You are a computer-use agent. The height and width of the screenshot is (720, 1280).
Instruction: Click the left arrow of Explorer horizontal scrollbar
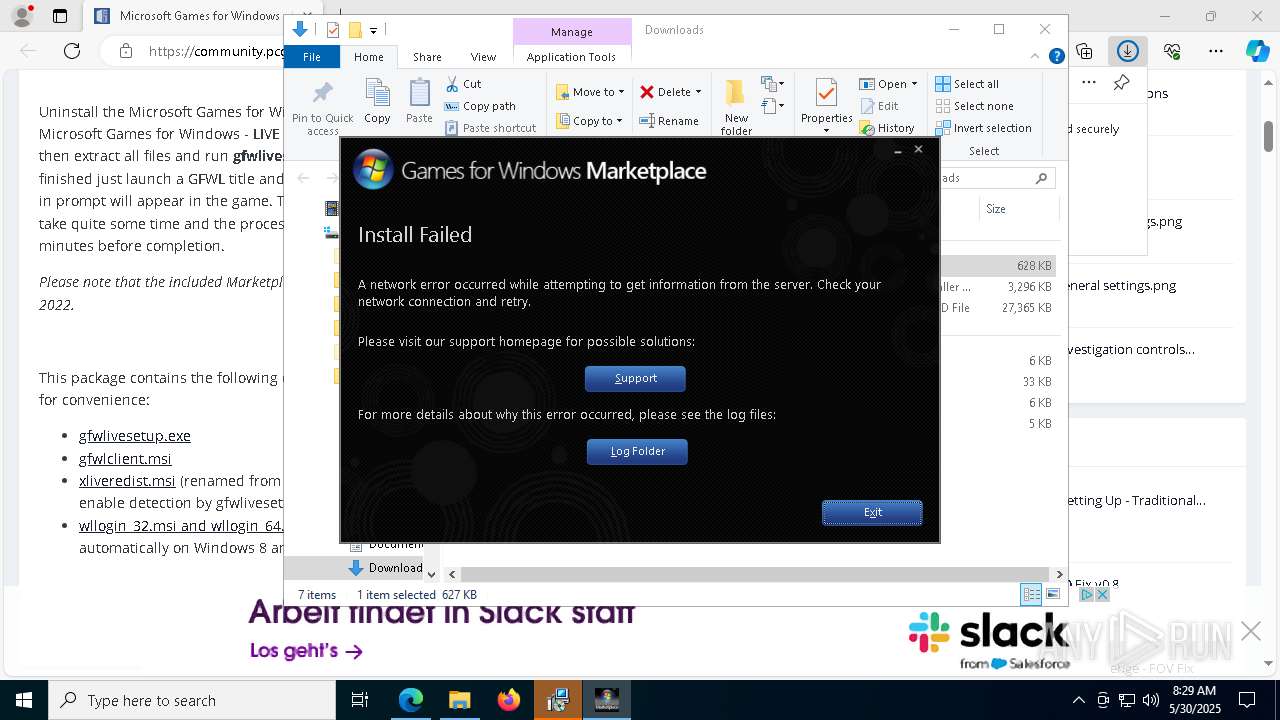pyautogui.click(x=452, y=574)
